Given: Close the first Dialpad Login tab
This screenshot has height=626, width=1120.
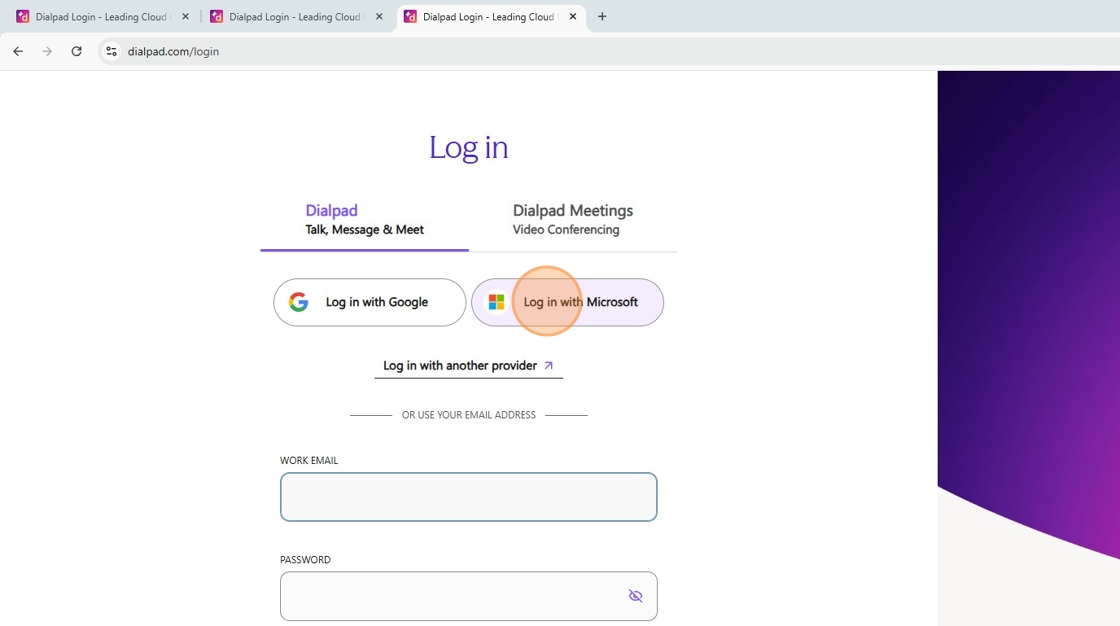Looking at the screenshot, I should coord(186,16).
